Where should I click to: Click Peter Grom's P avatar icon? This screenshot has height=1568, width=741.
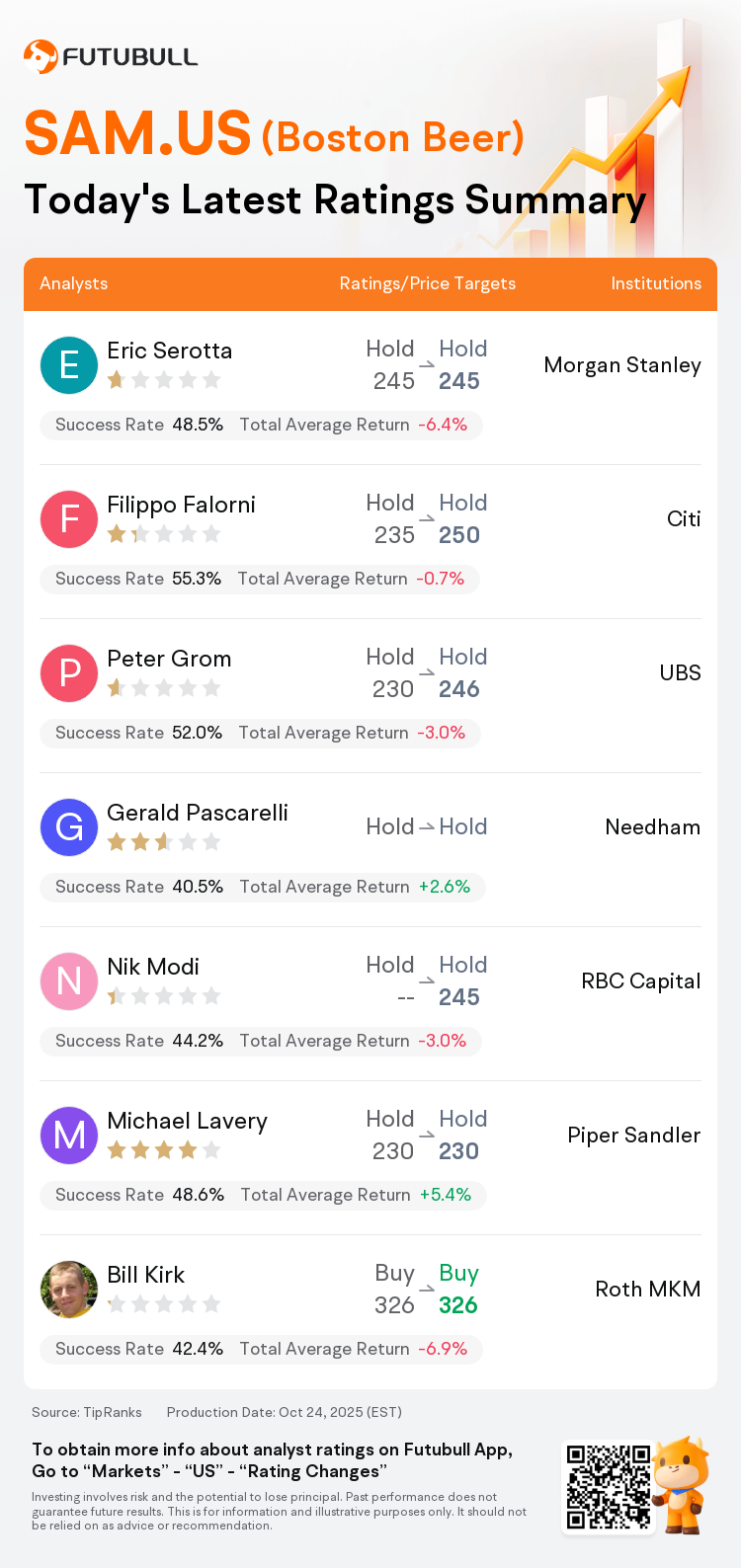69,673
